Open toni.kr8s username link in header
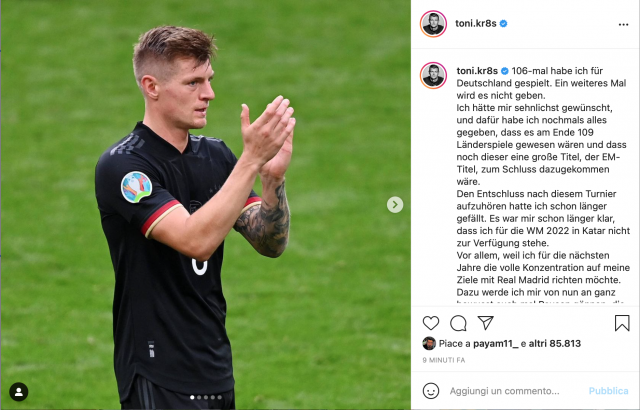The width and height of the screenshot is (640, 410). (476, 24)
